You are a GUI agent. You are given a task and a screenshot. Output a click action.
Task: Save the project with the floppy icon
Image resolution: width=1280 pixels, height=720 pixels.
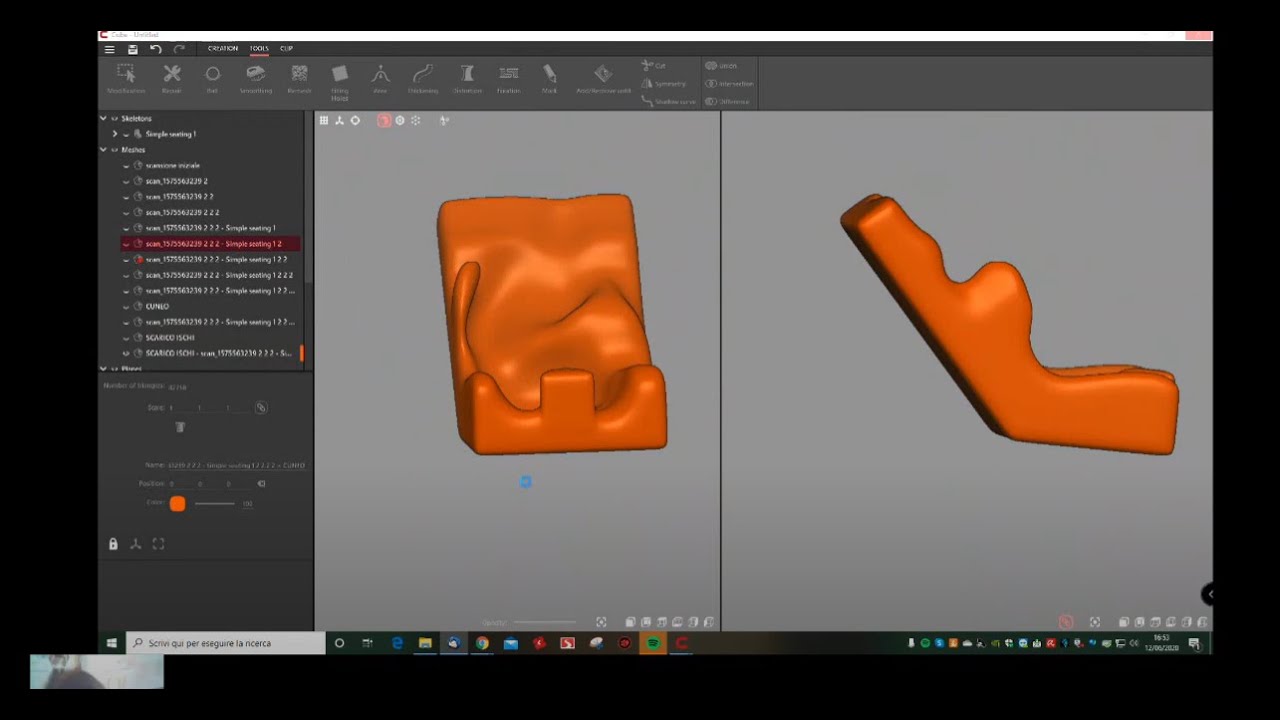[132, 49]
